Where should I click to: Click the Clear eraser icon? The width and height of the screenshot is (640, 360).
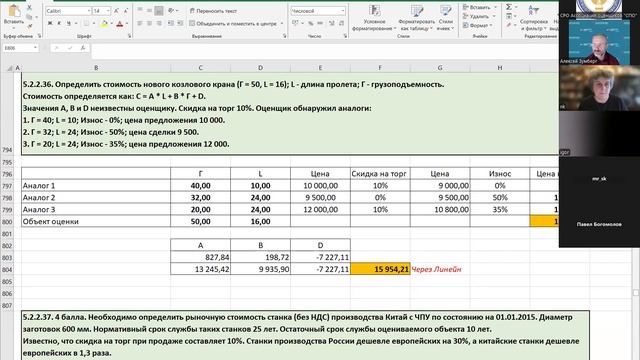coord(509,25)
